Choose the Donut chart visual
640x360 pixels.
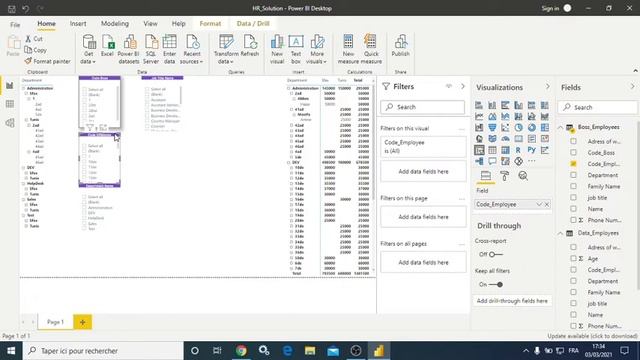(531, 127)
